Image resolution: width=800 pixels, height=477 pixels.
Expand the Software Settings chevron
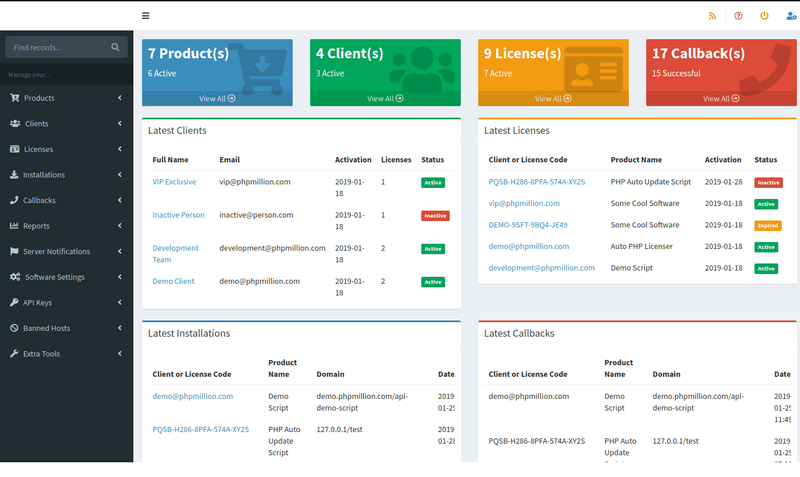point(120,277)
